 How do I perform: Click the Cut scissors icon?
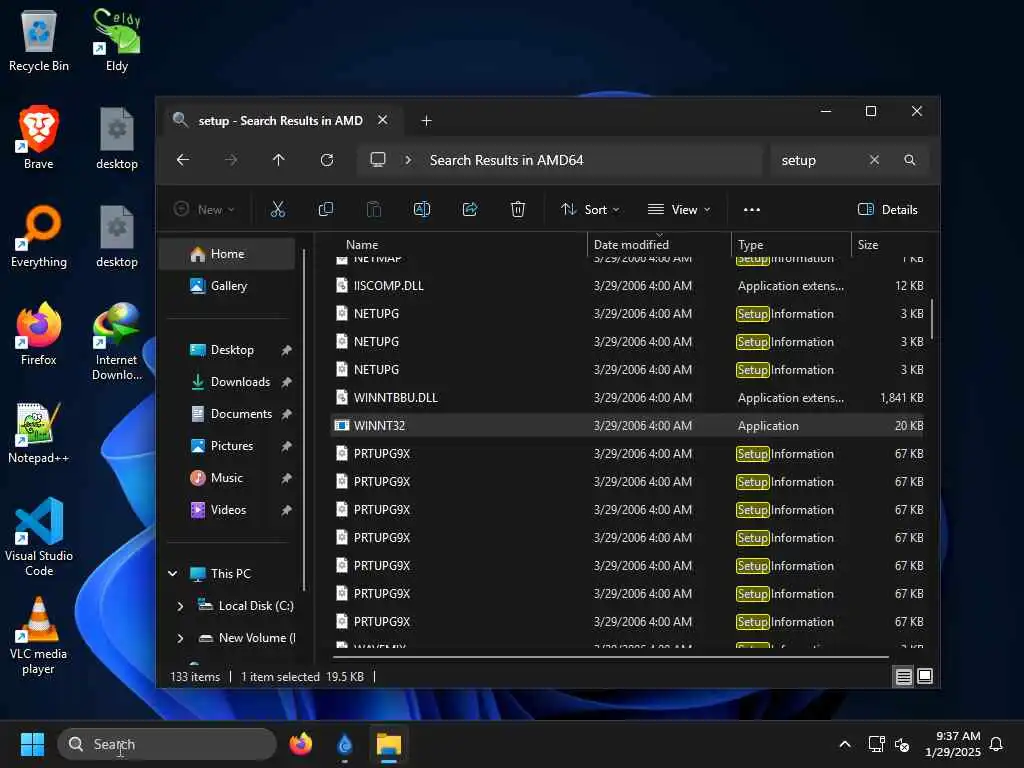click(278, 209)
